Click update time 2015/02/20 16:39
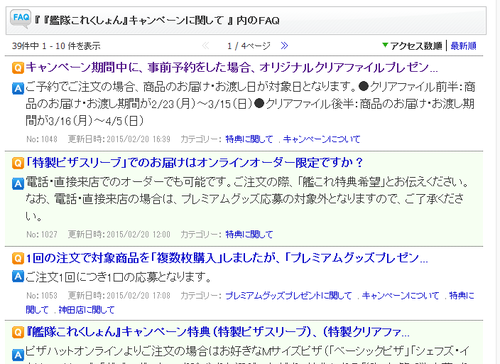Viewport: 500px width, 364px height. (138, 139)
